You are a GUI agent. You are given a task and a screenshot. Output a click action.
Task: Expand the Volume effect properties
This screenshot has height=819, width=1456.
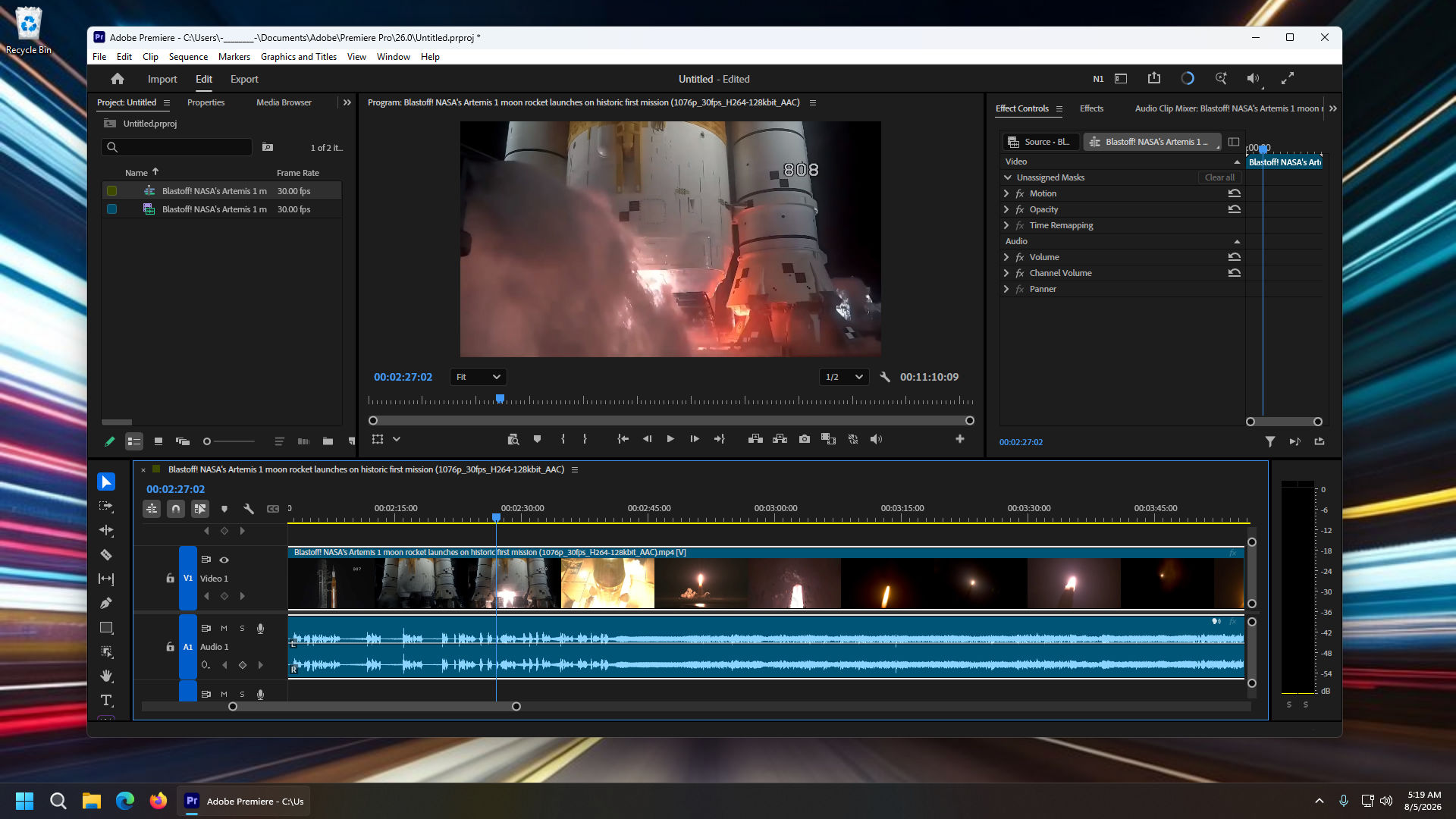coord(1006,257)
